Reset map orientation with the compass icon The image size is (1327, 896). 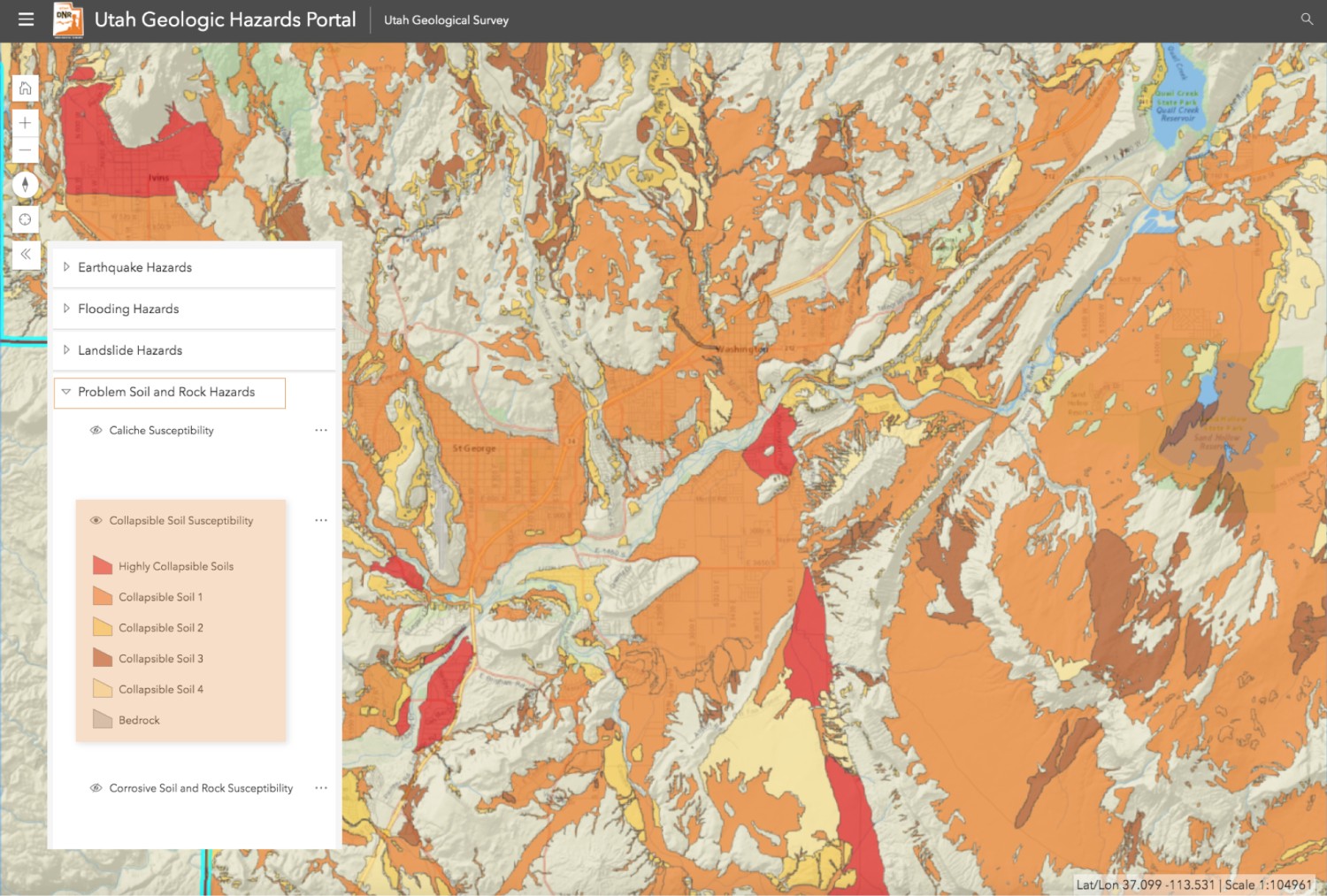point(25,184)
